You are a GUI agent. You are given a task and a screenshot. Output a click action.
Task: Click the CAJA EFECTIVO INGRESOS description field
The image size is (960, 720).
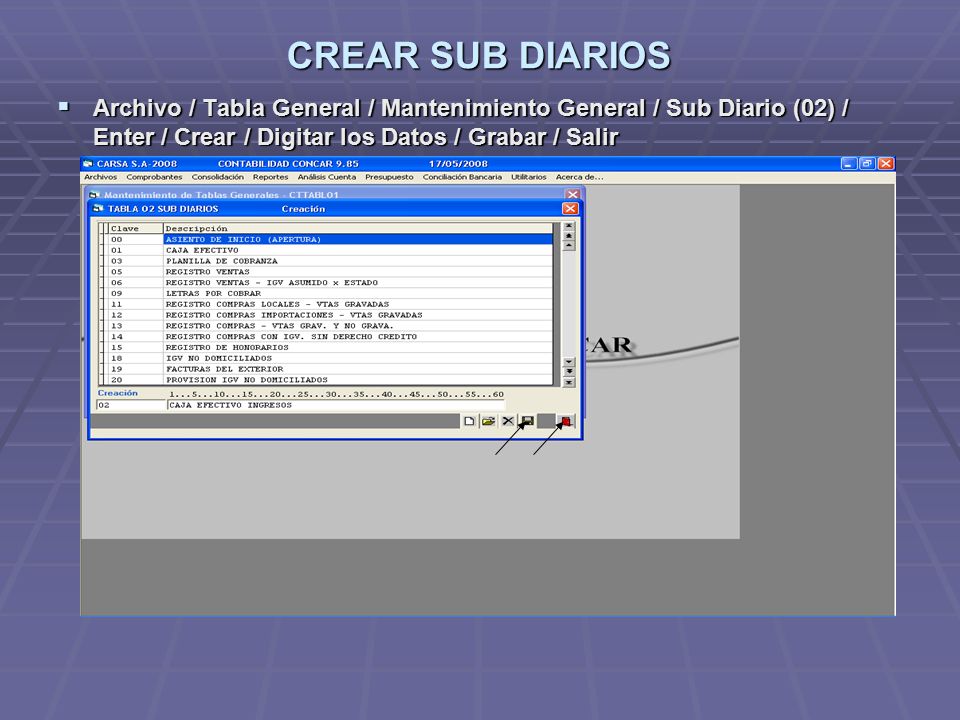336,405
